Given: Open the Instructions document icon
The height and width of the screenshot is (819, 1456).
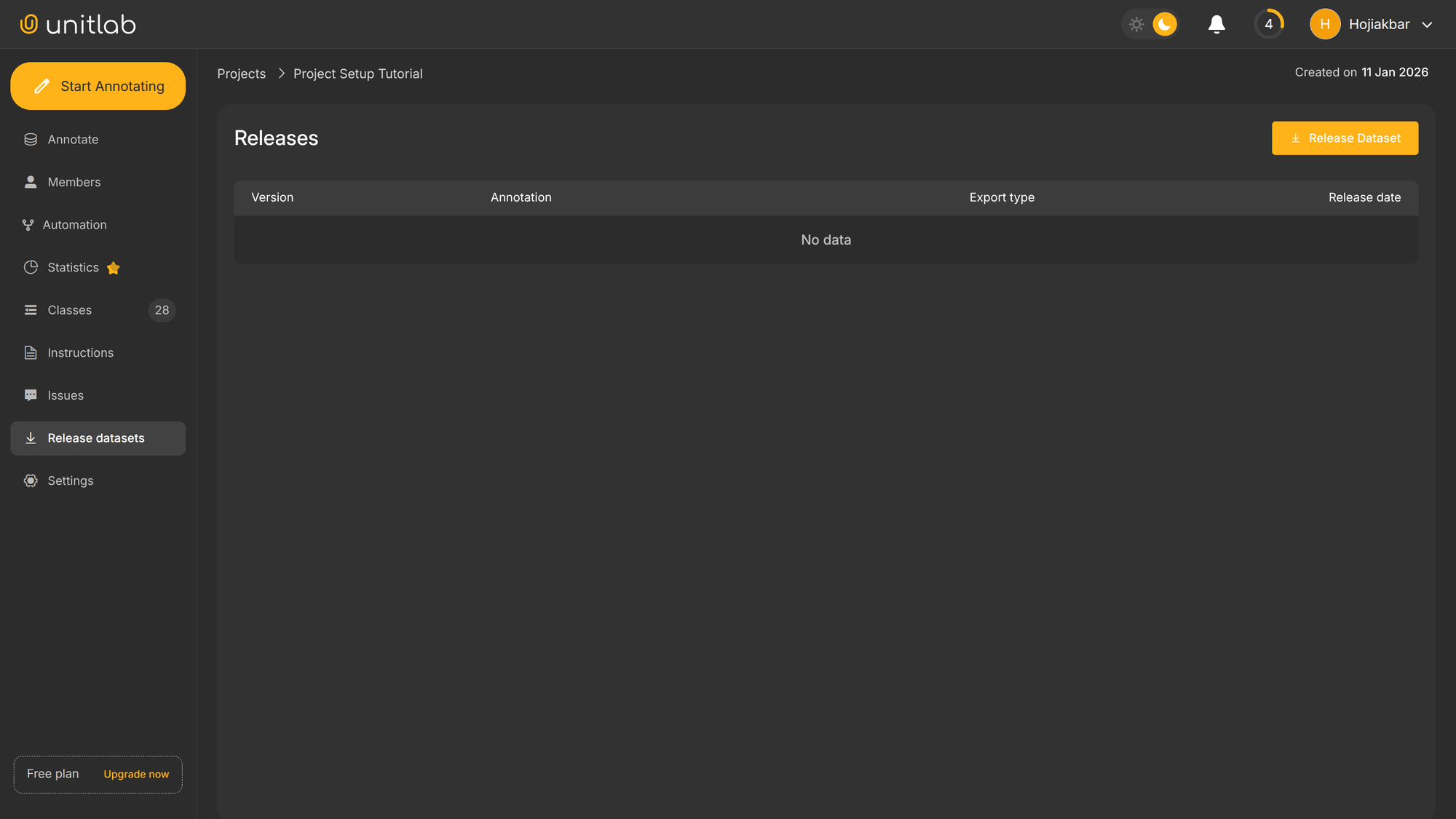Looking at the screenshot, I should point(30,352).
